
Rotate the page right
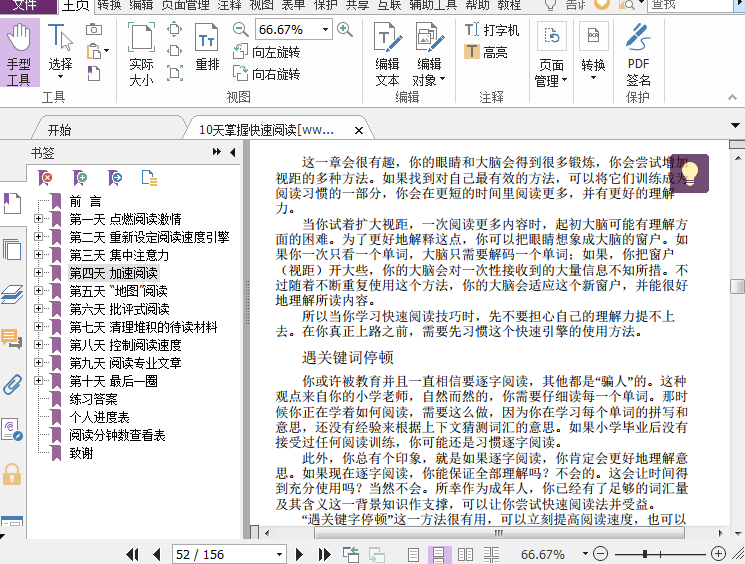(267, 74)
